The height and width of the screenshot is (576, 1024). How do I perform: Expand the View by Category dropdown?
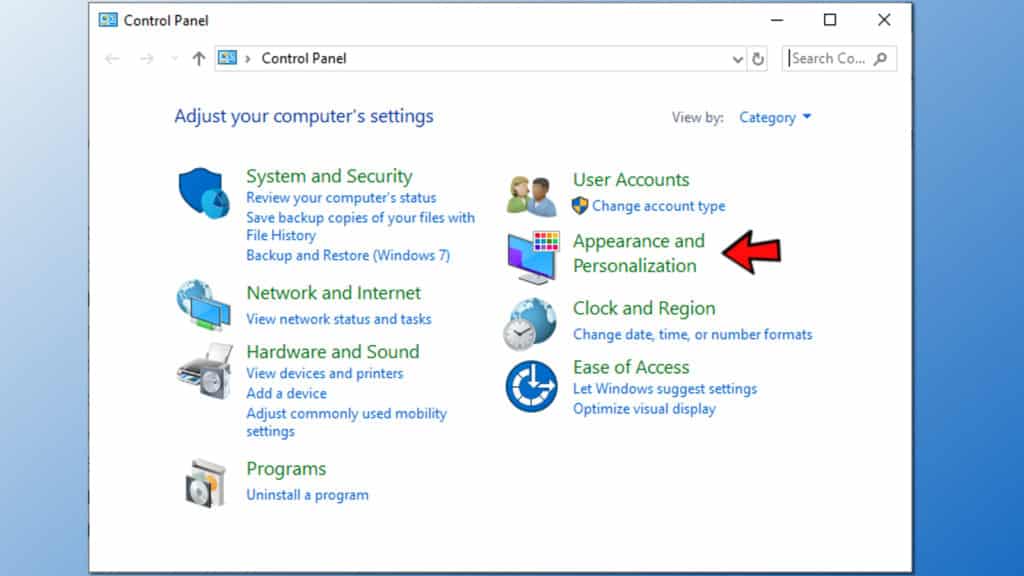point(775,118)
